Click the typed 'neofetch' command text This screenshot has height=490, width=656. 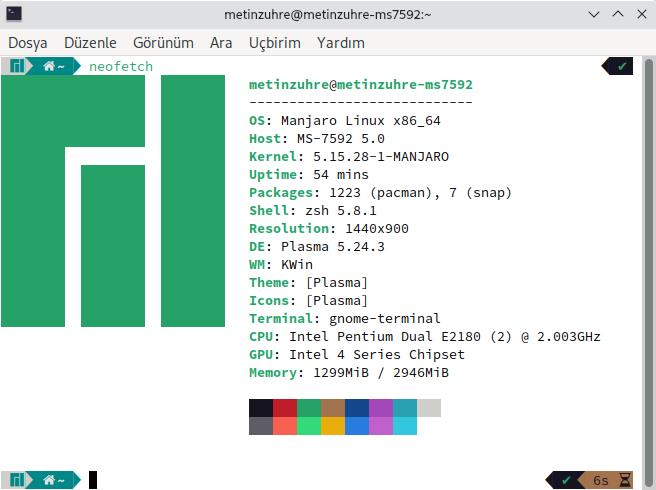pyautogui.click(x=121, y=67)
